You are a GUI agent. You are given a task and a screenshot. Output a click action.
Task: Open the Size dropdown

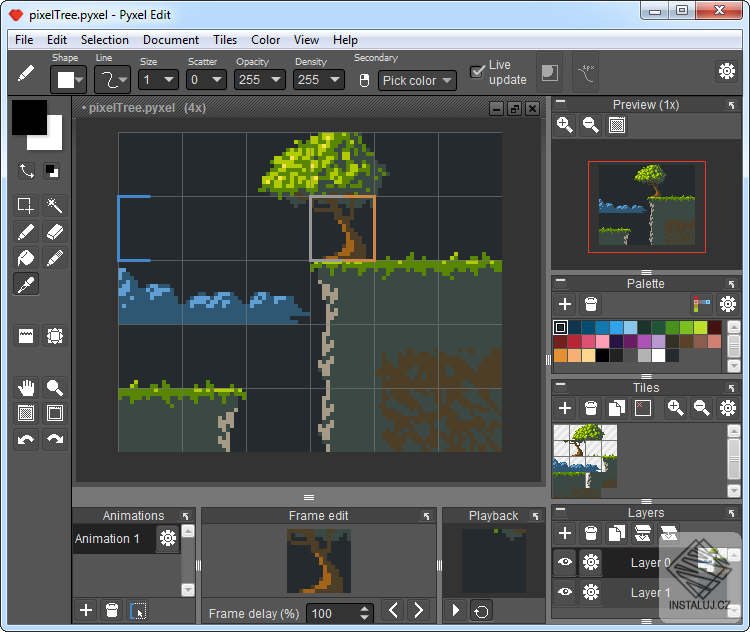[159, 80]
